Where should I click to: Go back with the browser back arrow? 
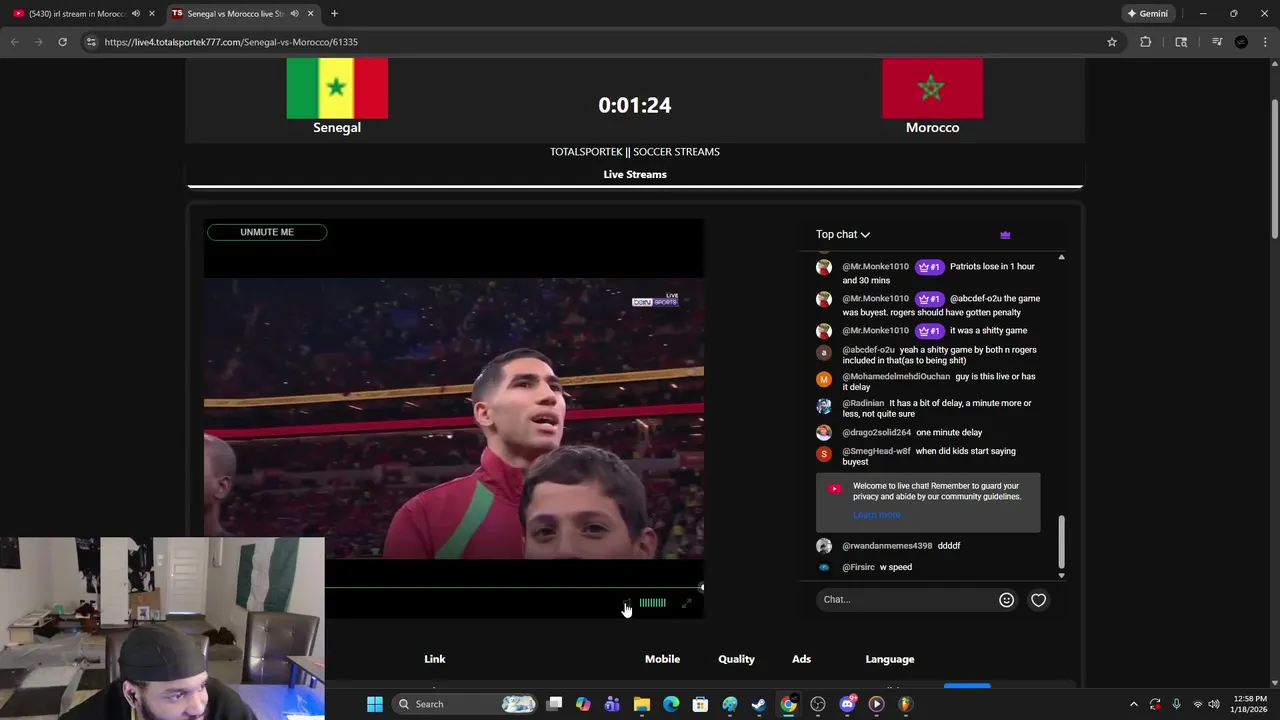click(14, 42)
